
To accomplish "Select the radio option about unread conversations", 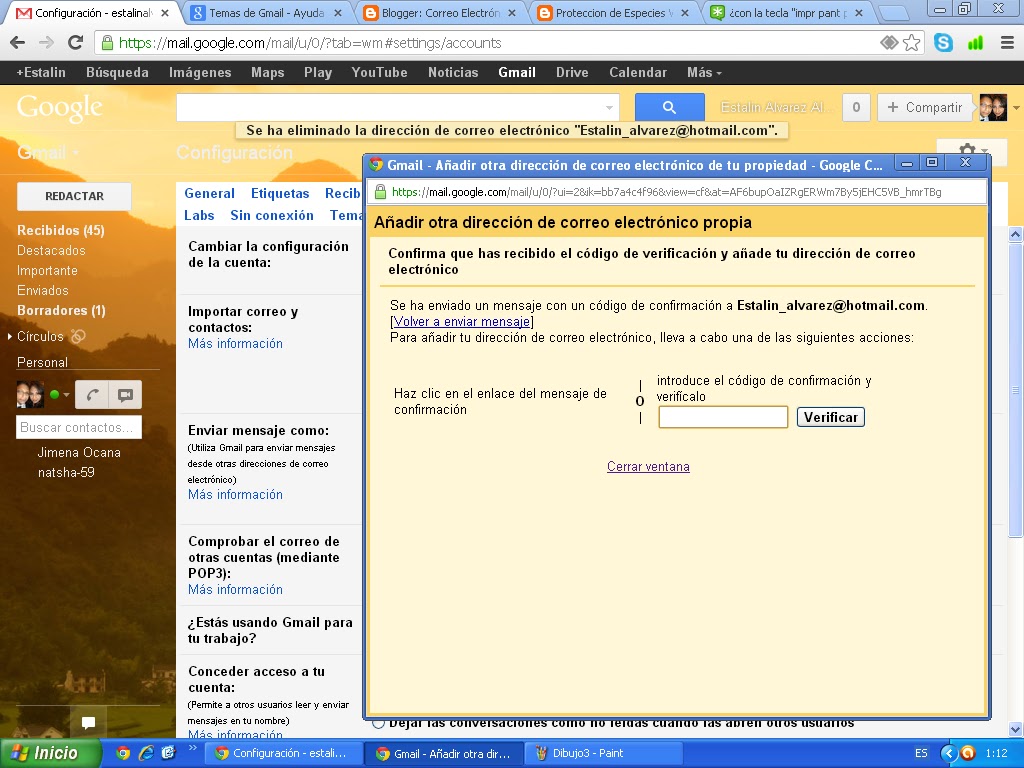I will [x=378, y=724].
